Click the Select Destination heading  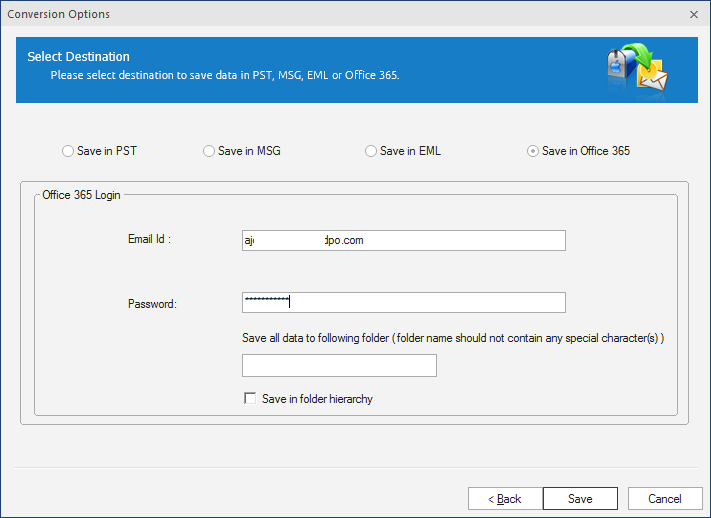pos(78,57)
